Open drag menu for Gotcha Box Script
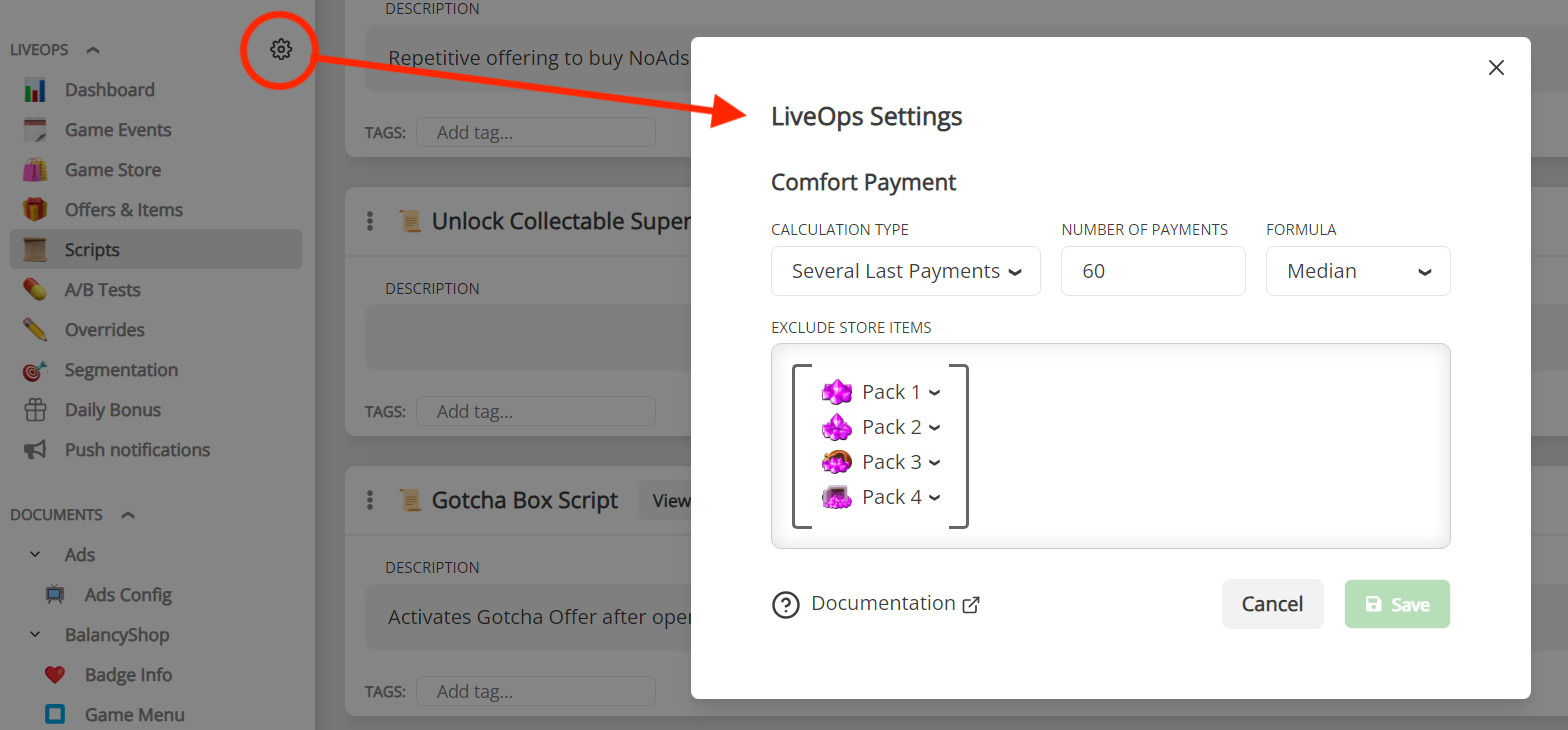This screenshot has width=1568, height=730. [x=370, y=500]
